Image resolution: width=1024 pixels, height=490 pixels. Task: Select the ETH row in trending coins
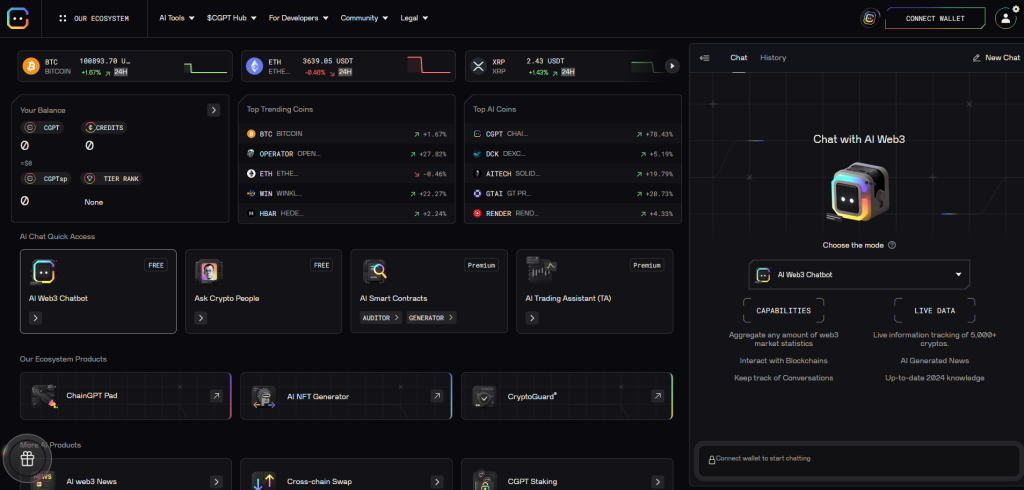point(346,174)
